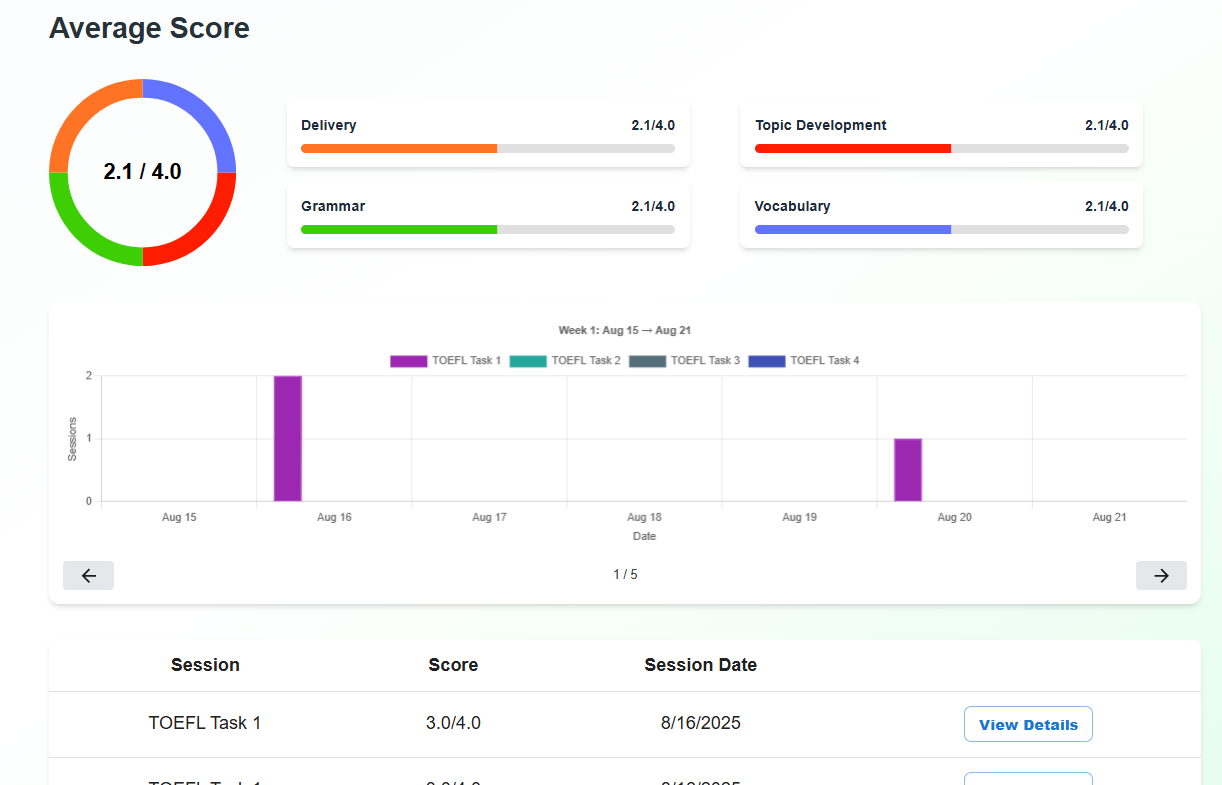Screen dimensions: 1222x785
Task: Click the Aug 16 purple bar
Action: pyautogui.click(x=288, y=438)
